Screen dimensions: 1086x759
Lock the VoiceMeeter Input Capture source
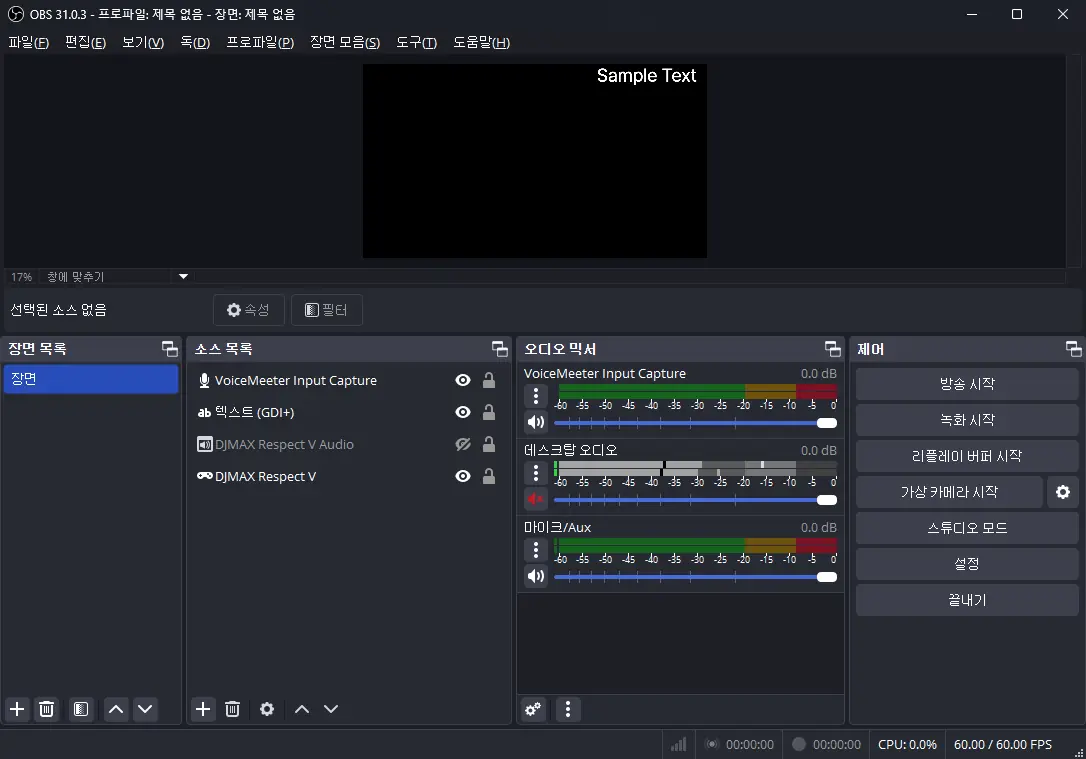click(x=489, y=380)
